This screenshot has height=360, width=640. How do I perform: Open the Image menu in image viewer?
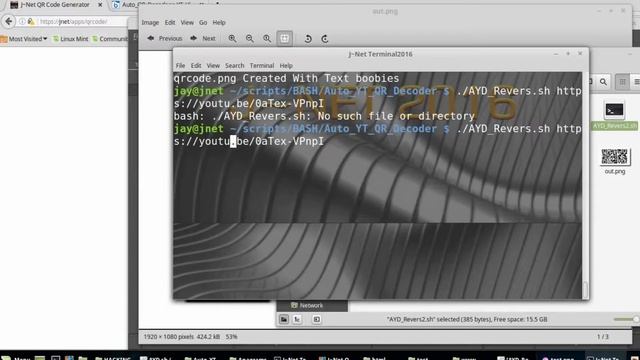click(x=150, y=22)
